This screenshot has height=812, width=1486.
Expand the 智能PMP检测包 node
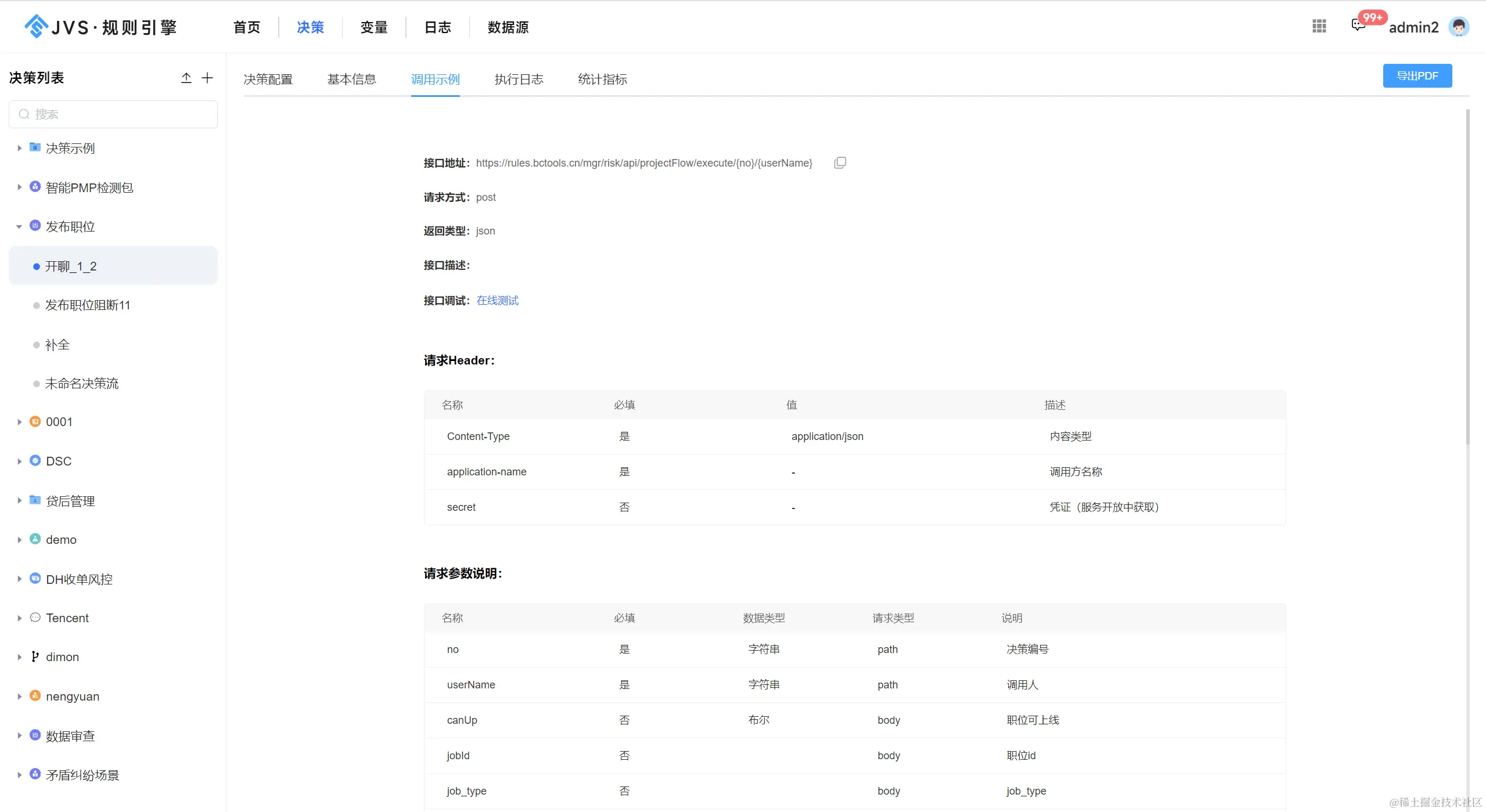point(19,187)
